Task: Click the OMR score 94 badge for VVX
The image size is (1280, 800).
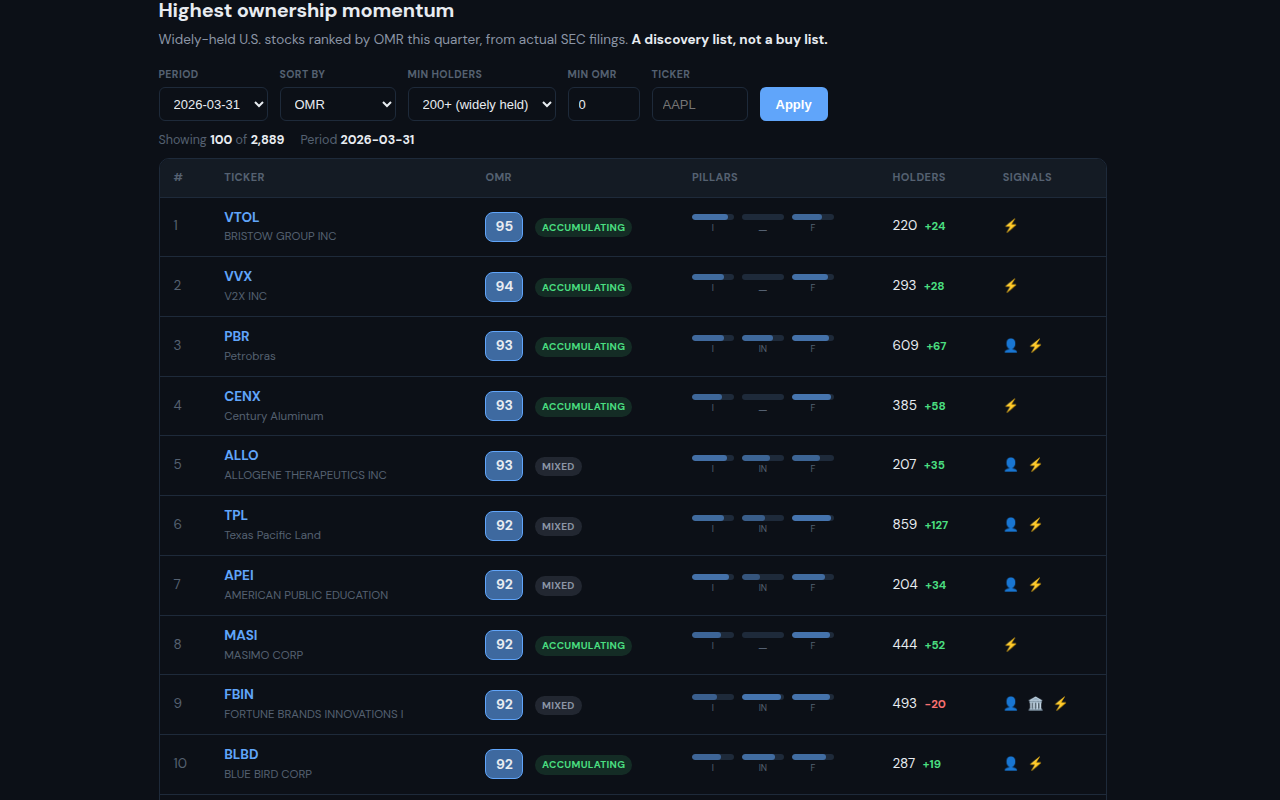Action: (x=504, y=287)
